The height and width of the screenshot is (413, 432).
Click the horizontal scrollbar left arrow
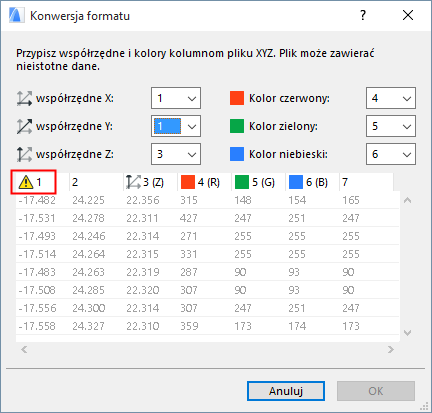(x=24, y=349)
